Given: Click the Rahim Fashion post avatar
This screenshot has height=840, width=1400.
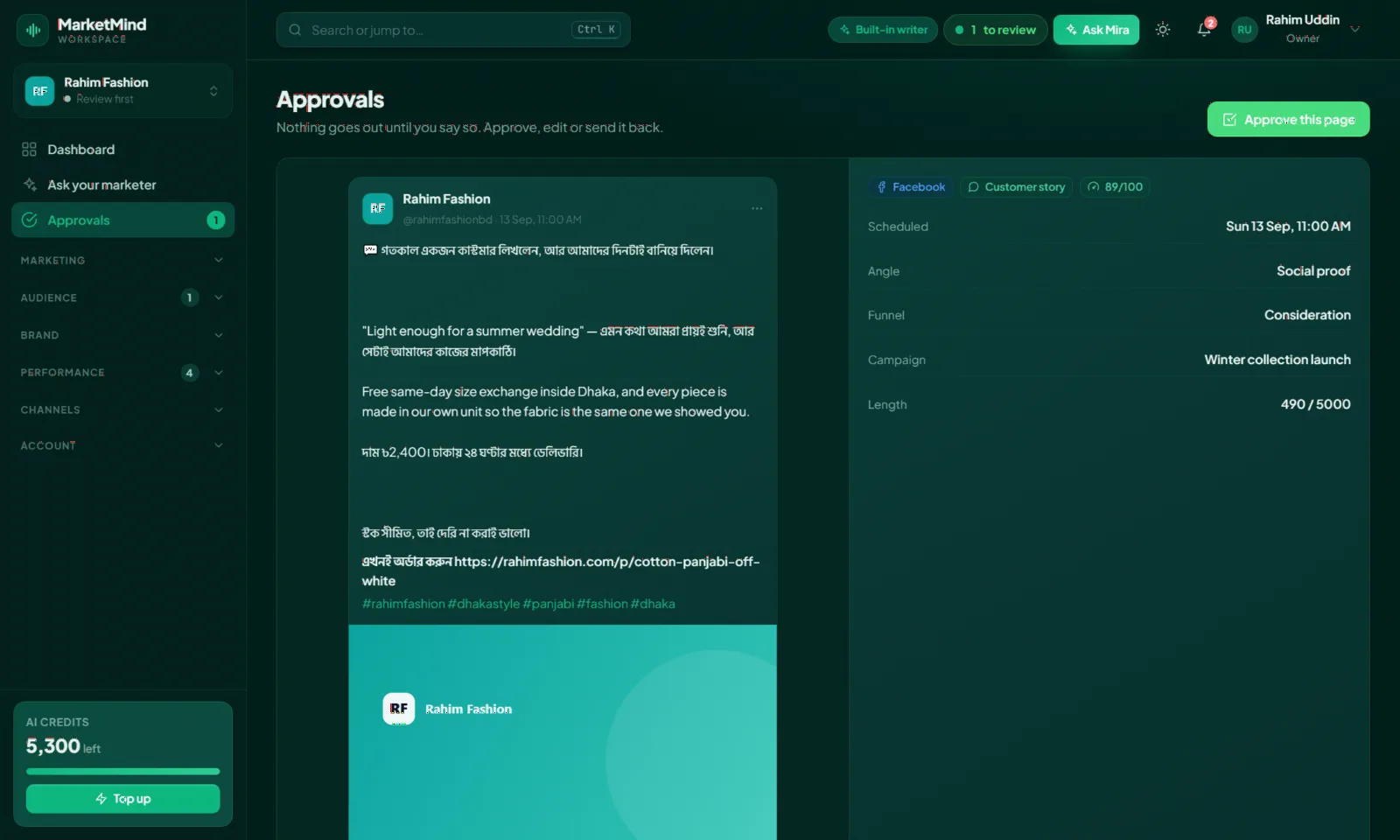Looking at the screenshot, I should [x=377, y=208].
